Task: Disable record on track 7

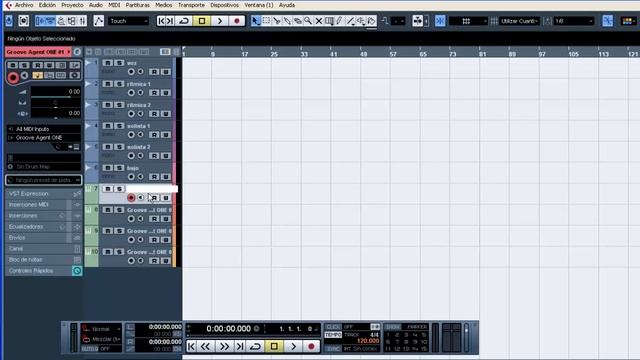Action: click(131, 198)
